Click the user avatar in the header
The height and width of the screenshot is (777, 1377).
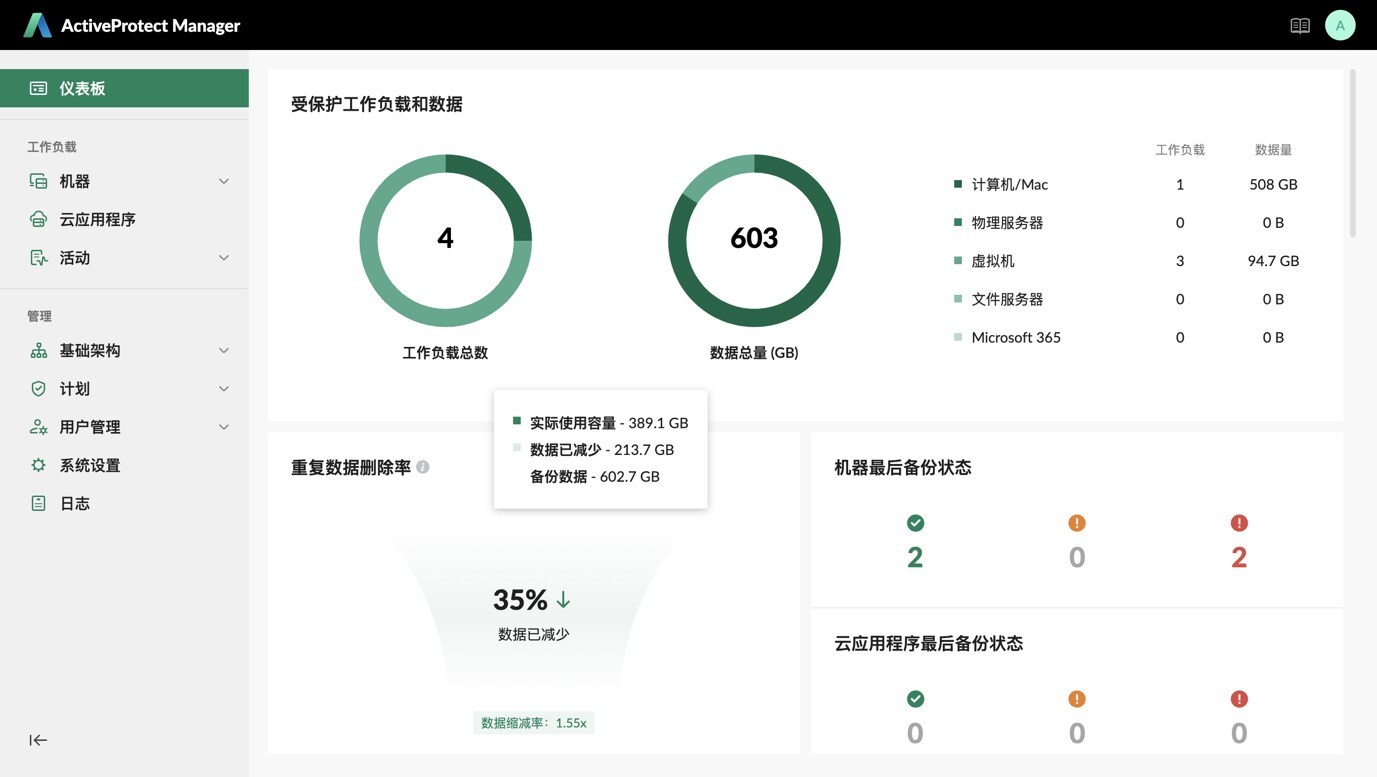click(x=1340, y=26)
